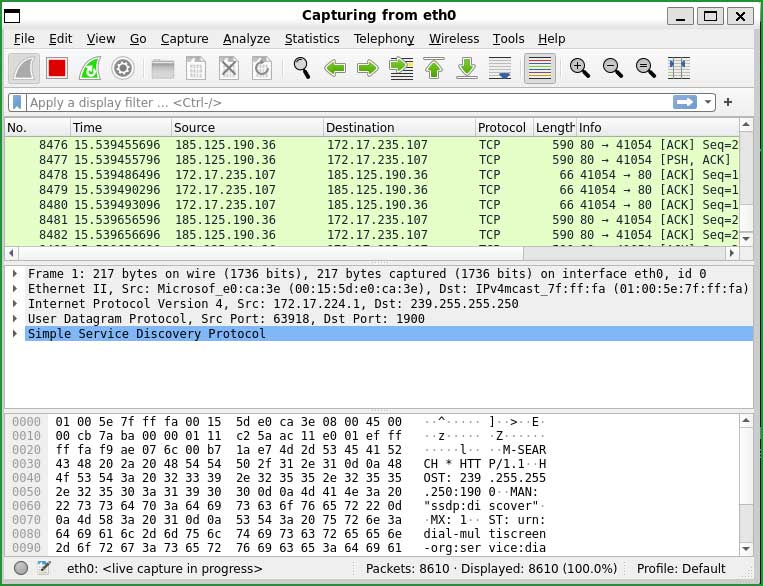Click the packet list scroll right arrow
This screenshot has width=763, height=586.
tap(731, 253)
